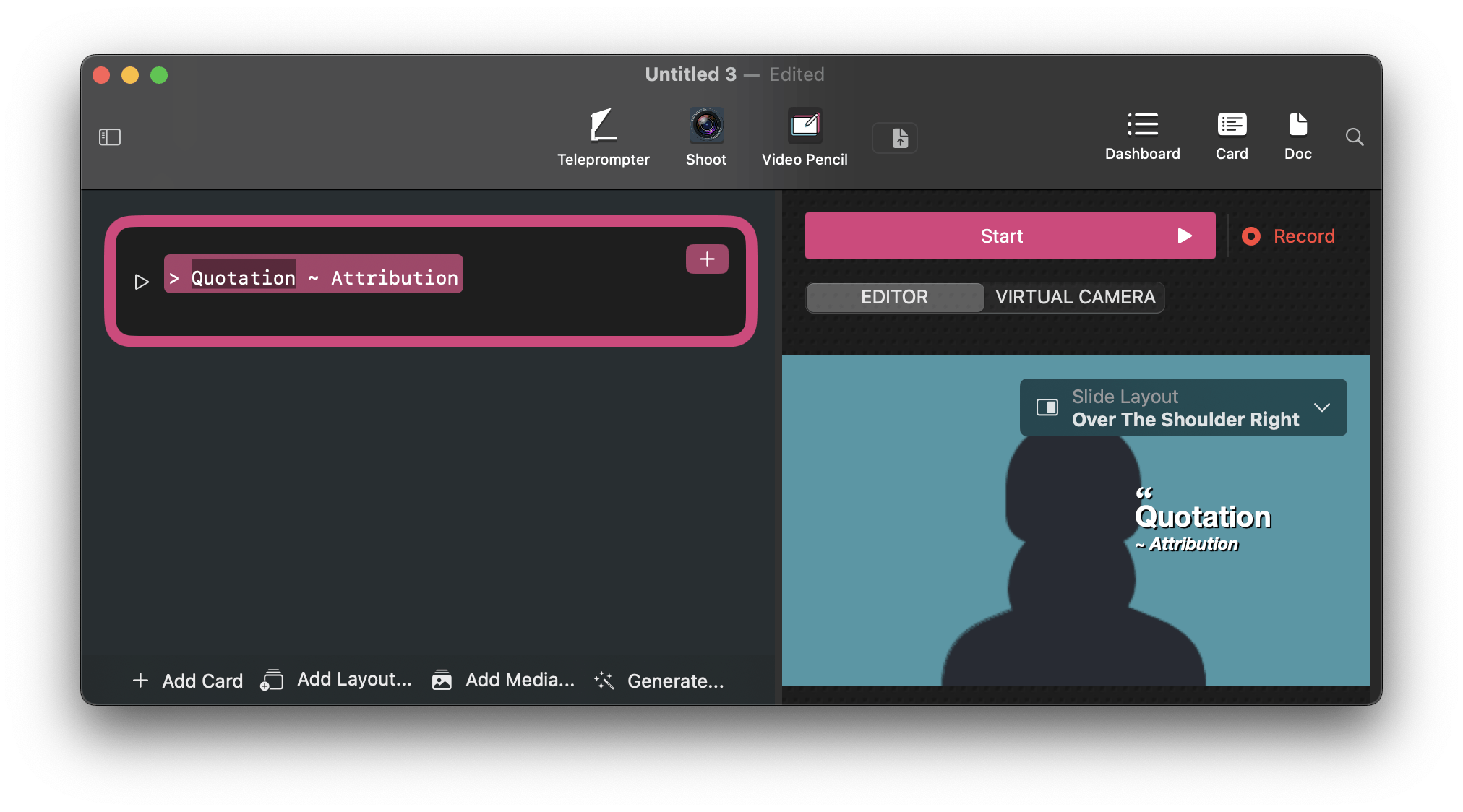Click the Add Media... button
This screenshot has height=812, width=1463.
coord(503,680)
